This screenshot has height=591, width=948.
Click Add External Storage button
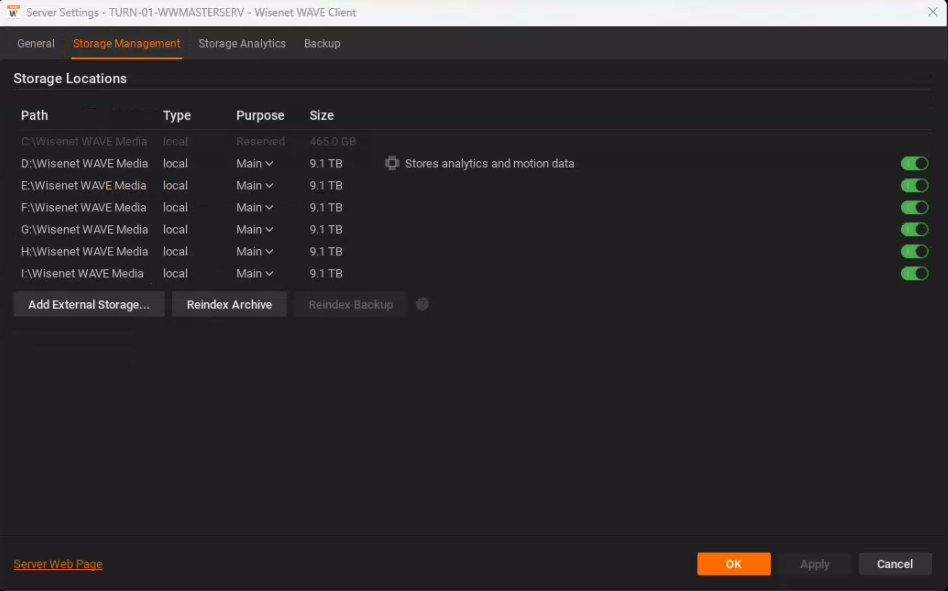(x=89, y=305)
